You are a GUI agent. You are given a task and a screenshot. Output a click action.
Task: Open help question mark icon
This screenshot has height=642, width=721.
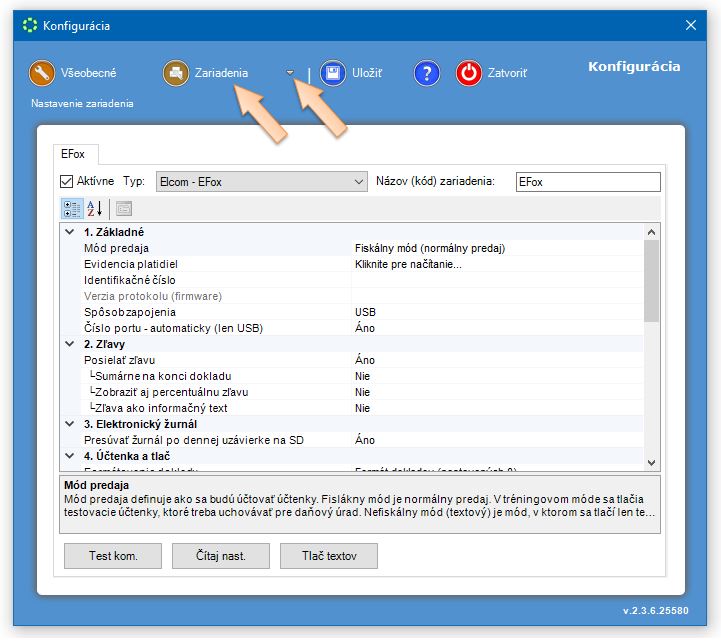coord(427,73)
